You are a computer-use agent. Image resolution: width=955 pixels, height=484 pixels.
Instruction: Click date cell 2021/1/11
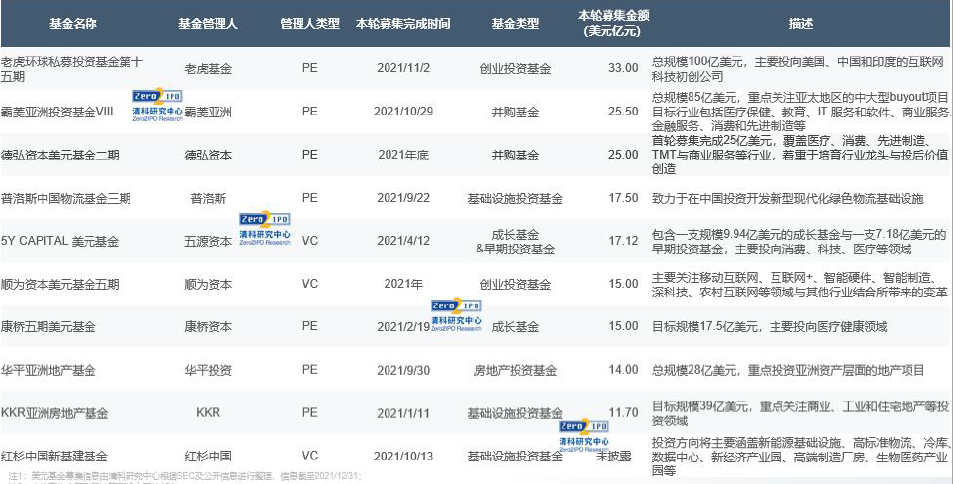coord(403,413)
